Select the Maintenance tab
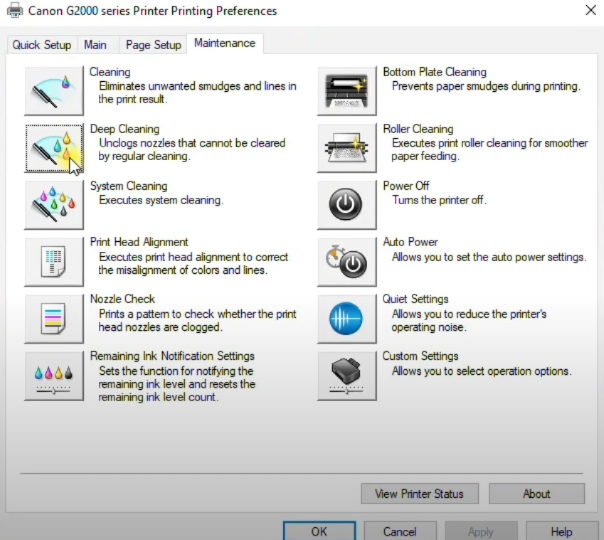The width and height of the screenshot is (604, 540). pos(225,43)
